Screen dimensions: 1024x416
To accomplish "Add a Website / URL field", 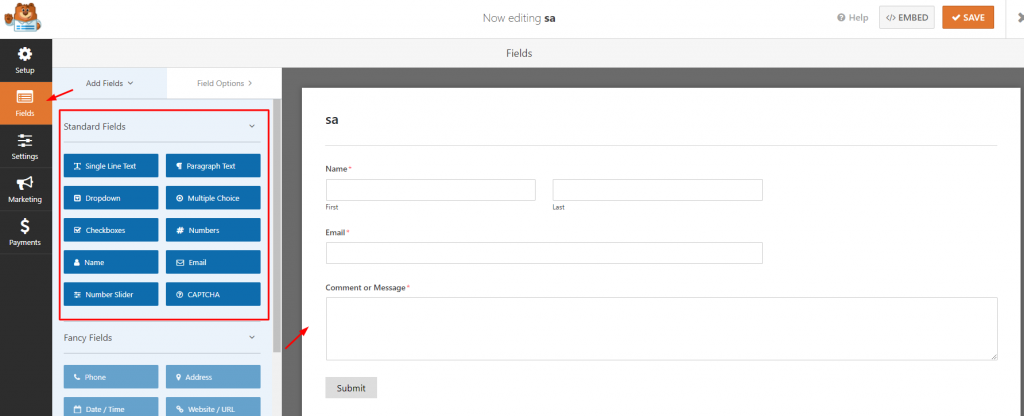I will tap(213, 407).
